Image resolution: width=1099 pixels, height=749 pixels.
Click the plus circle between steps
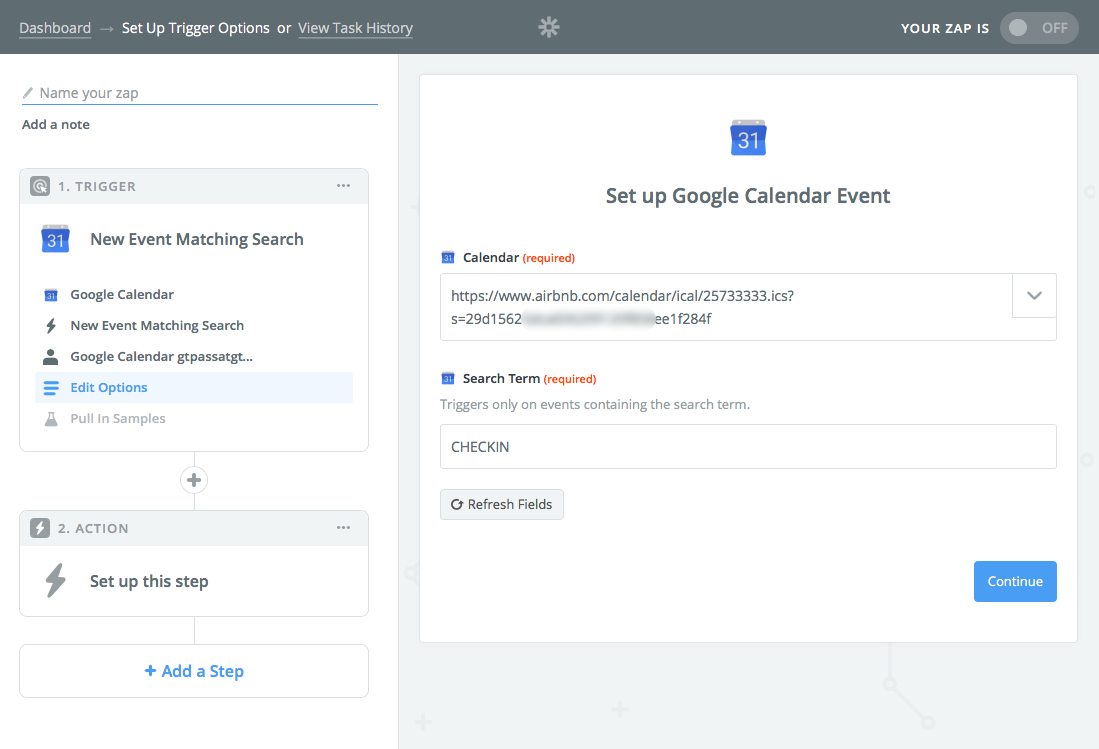point(194,480)
